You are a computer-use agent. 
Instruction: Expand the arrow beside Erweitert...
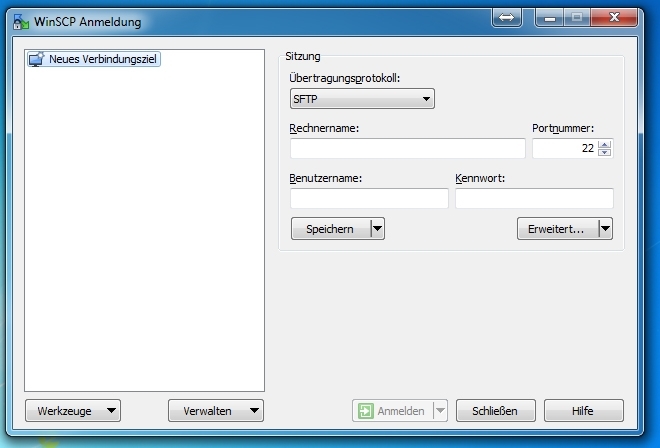(604, 229)
